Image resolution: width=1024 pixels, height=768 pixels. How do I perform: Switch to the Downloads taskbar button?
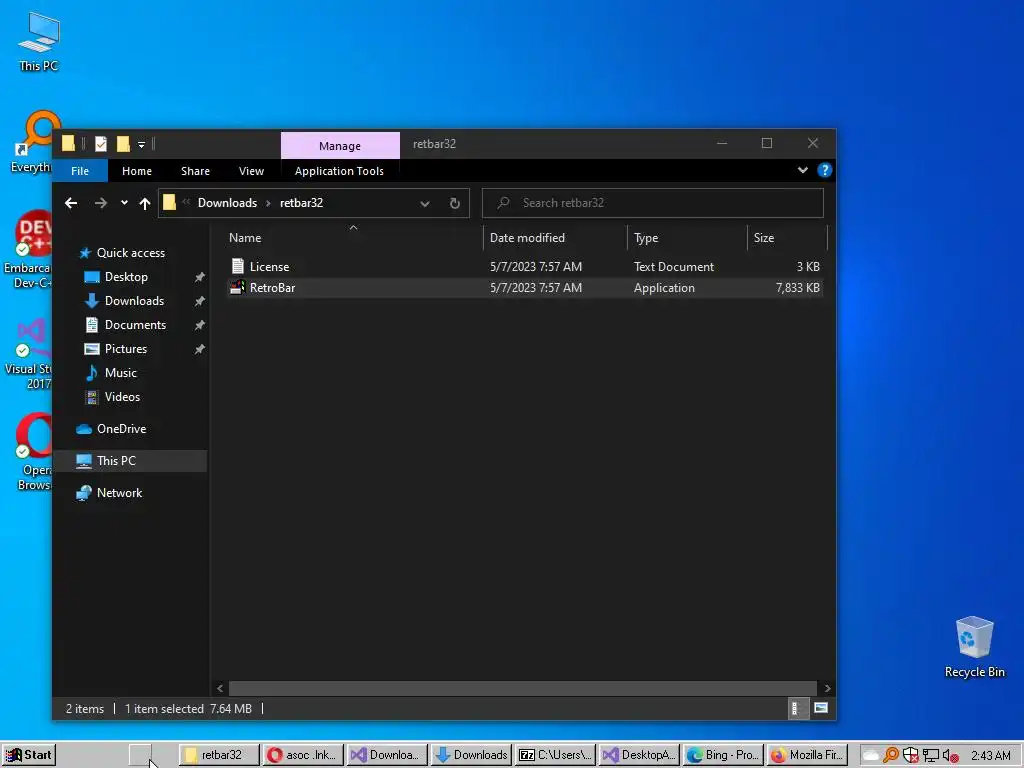point(472,755)
